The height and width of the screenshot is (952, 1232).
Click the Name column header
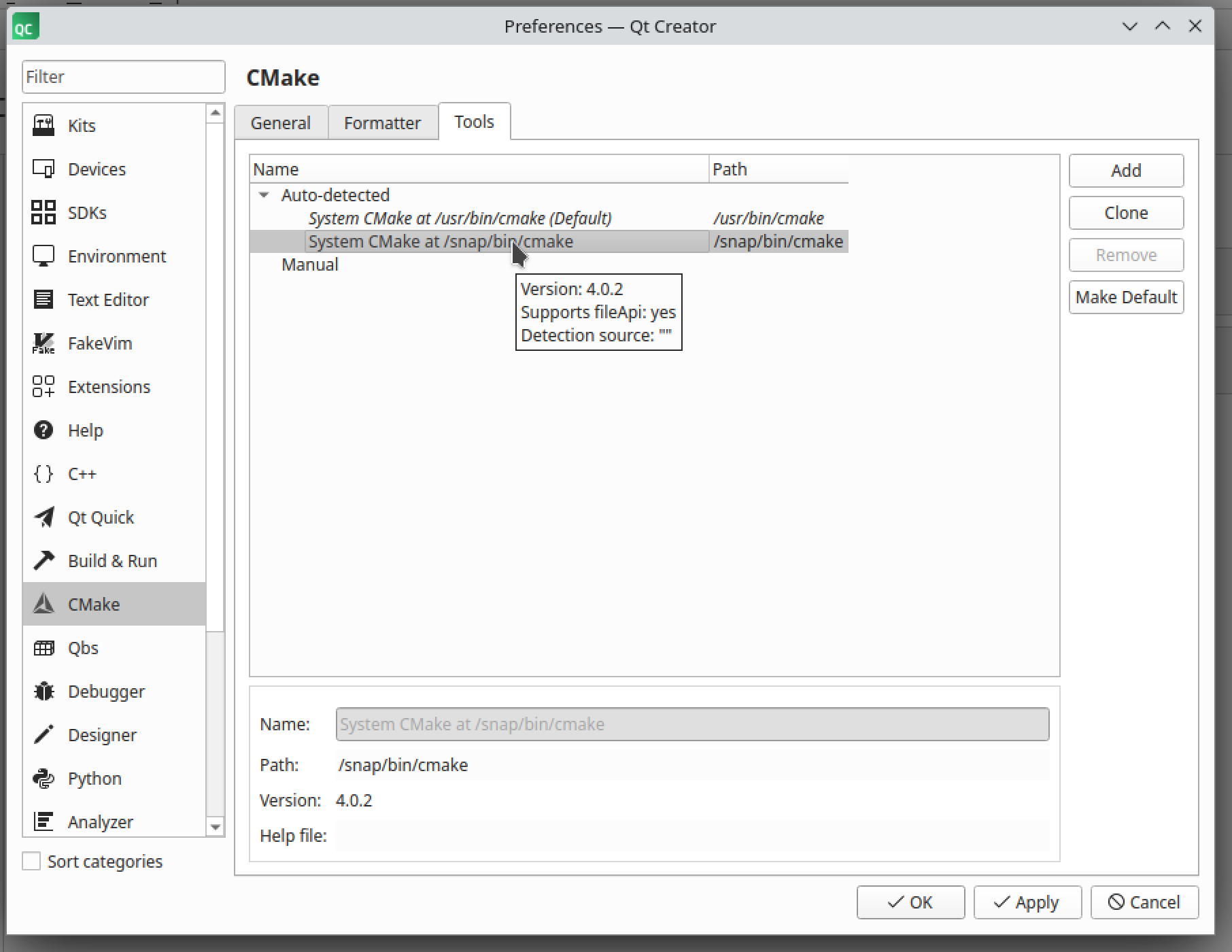tap(479, 169)
